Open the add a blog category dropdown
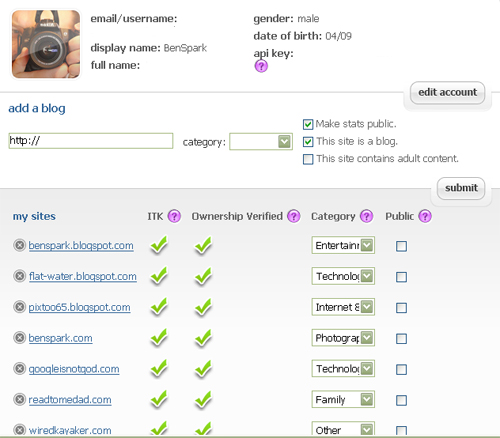 tap(261, 142)
